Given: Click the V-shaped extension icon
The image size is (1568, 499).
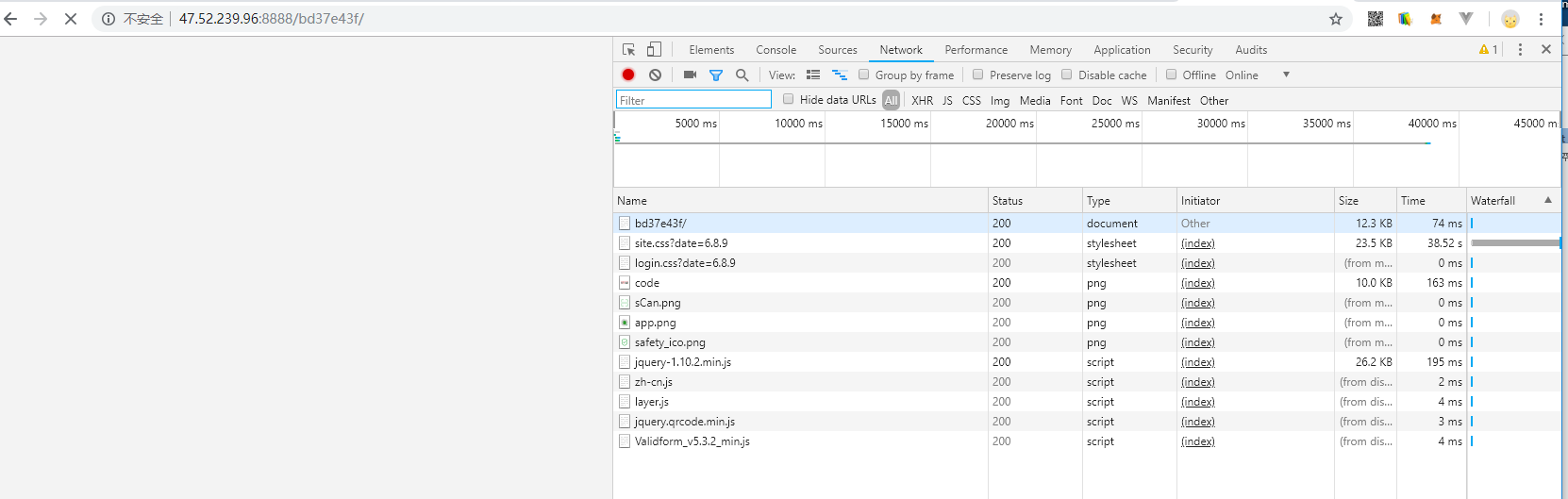Looking at the screenshot, I should point(1466,19).
